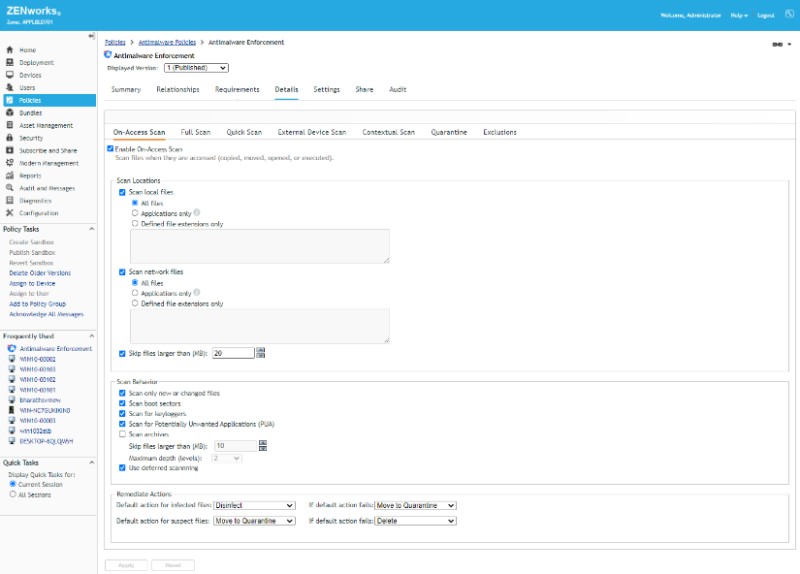
Task: Click the WIN-NC7GUK8KIN0 device icon
Action: pyautogui.click(x=12, y=410)
